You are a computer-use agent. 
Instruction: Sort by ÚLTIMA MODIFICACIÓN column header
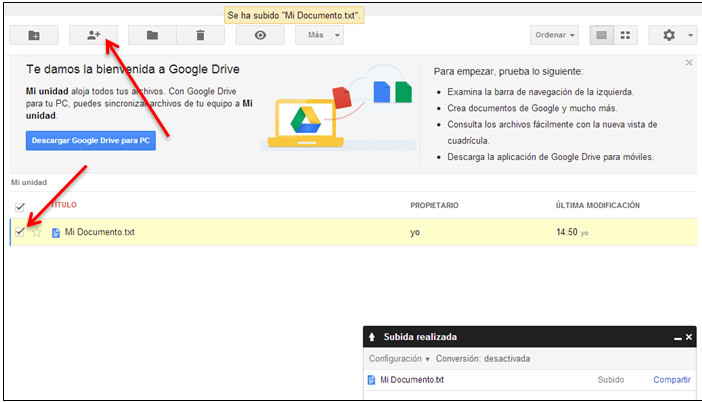pos(598,205)
